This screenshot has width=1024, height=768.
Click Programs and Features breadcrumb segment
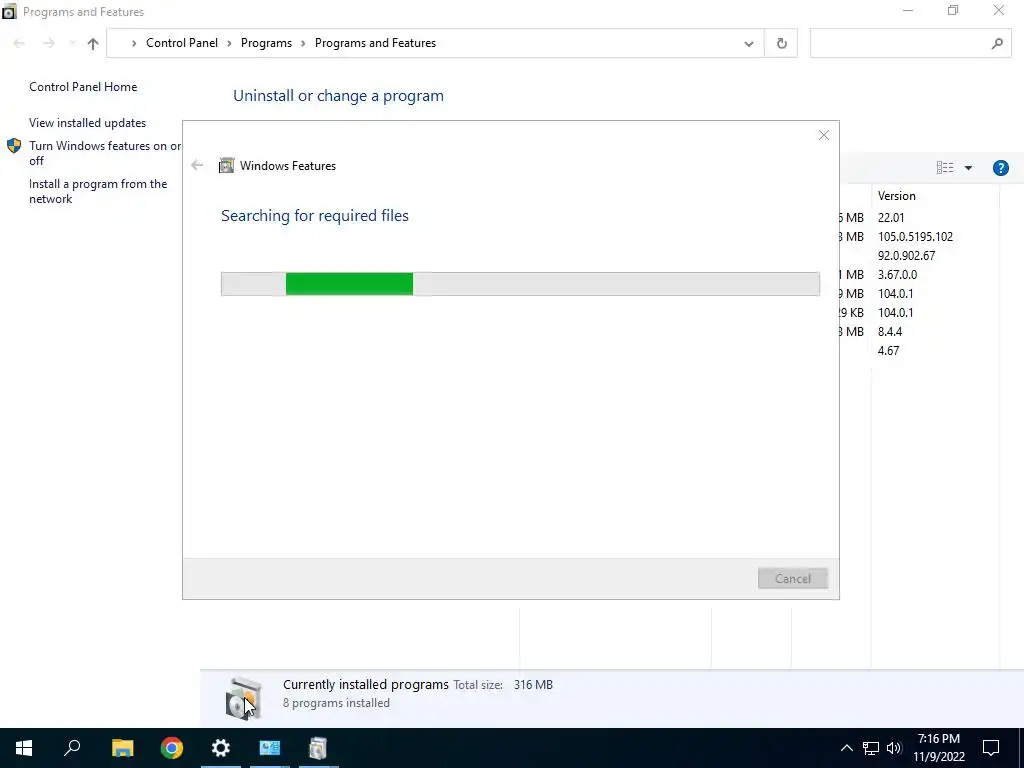point(376,43)
